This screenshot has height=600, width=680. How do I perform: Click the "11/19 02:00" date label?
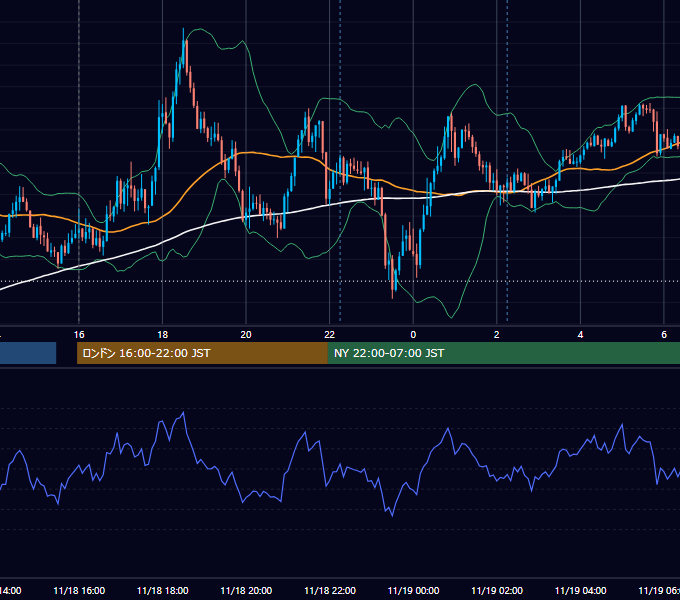[497, 591]
